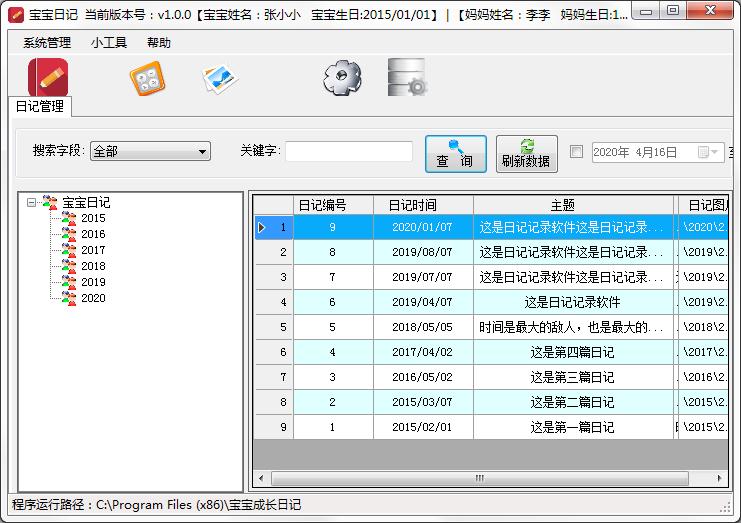The image size is (741, 523).
Task: Select year 2015 in tree
Action: 93,218
